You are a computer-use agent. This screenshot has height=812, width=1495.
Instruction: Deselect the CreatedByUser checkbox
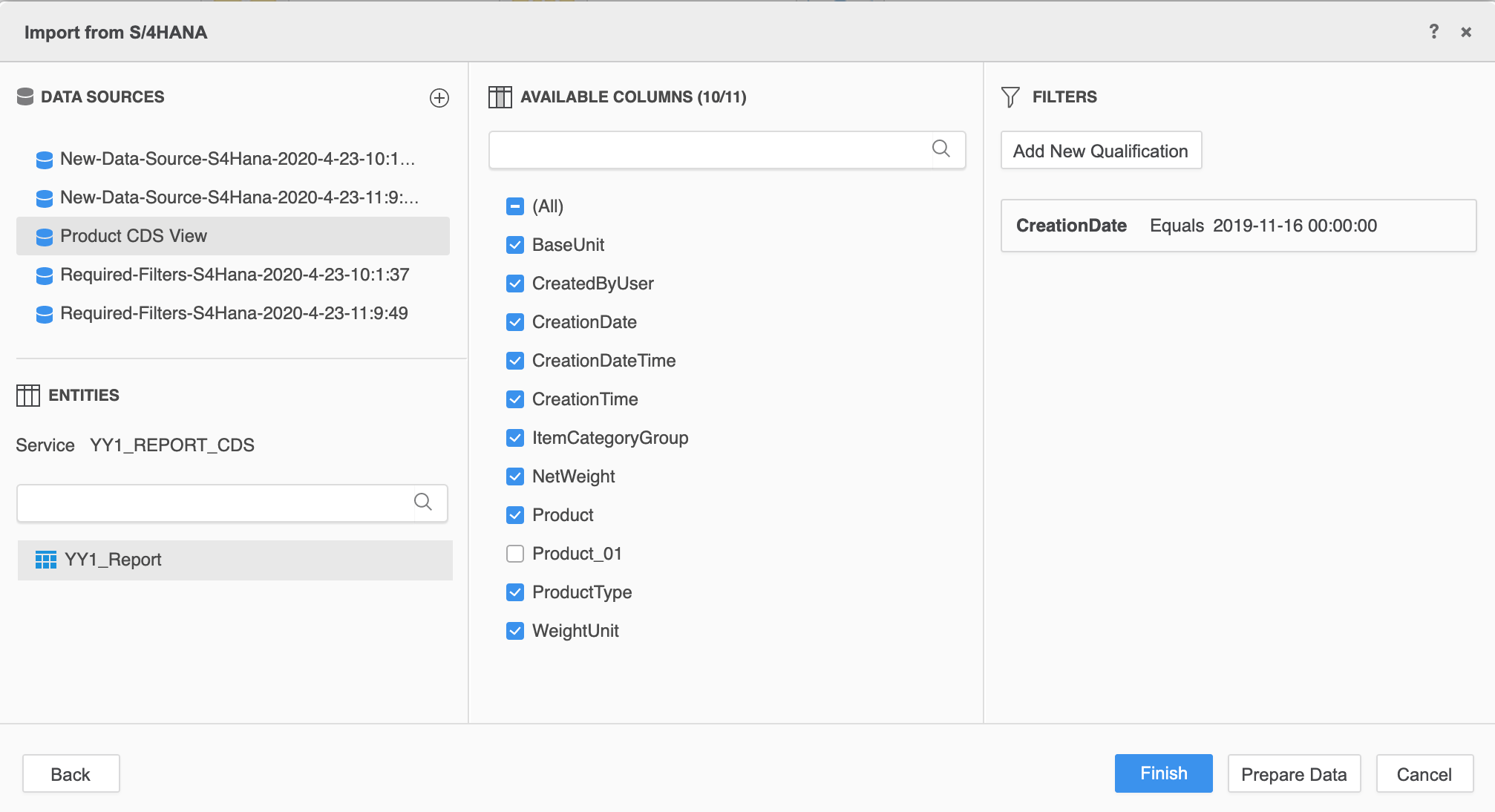click(x=515, y=284)
